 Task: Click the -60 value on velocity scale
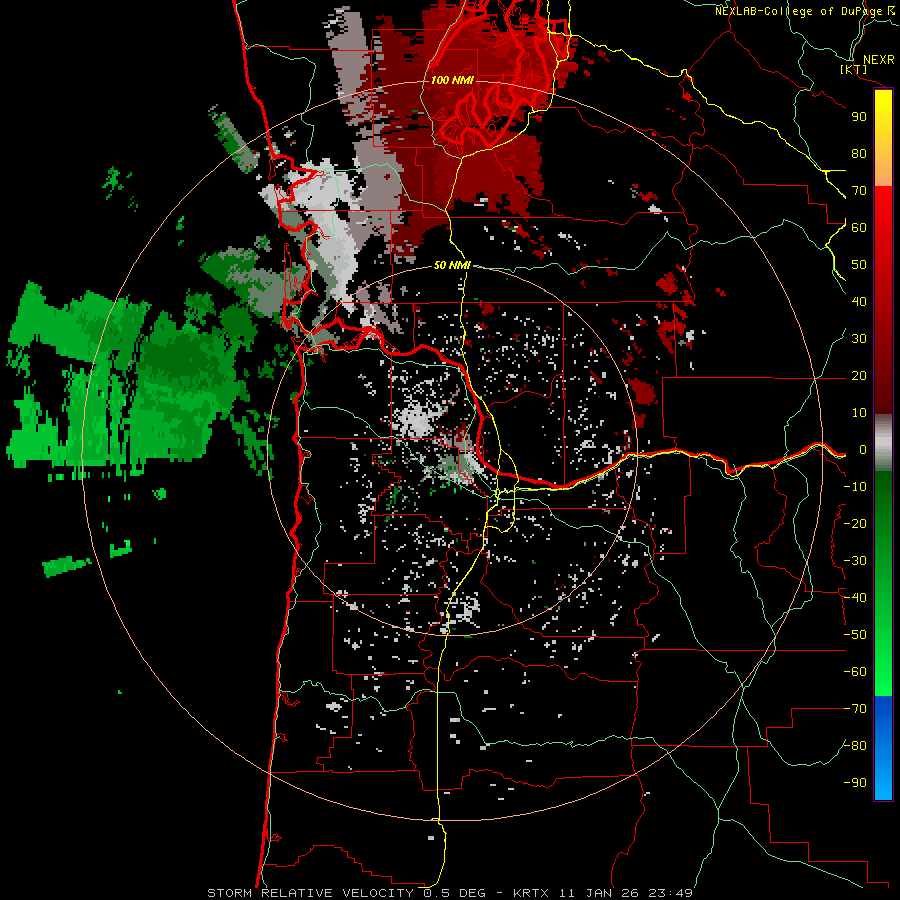[x=855, y=672]
